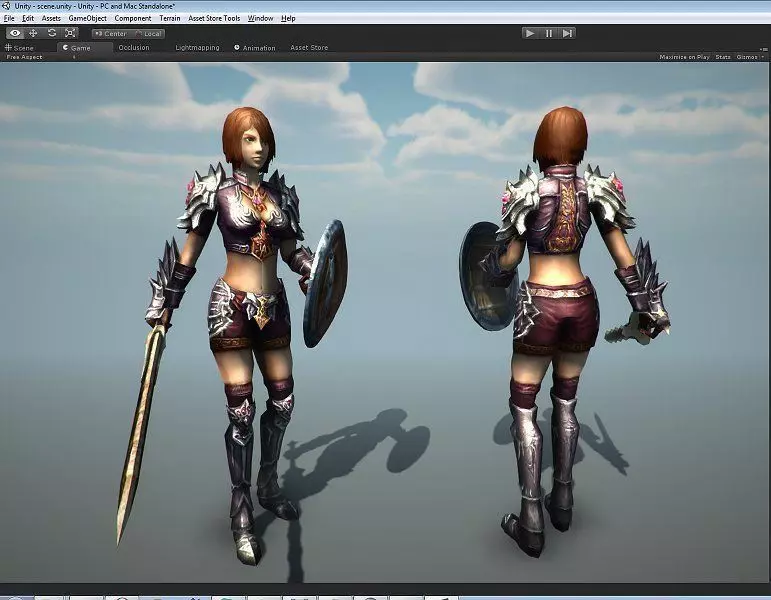Image resolution: width=771 pixels, height=600 pixels.
Task: Open the GameObject menu
Action: (88, 18)
